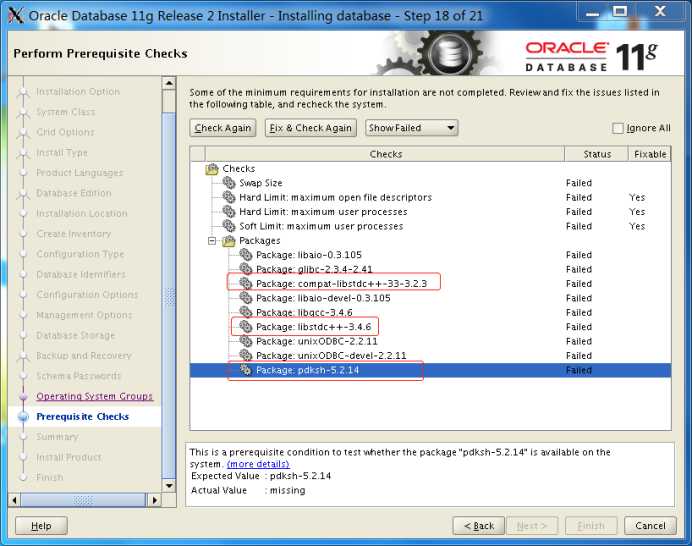Select the Finish step in sidebar
Screen dimensions: 693x546
(50, 477)
